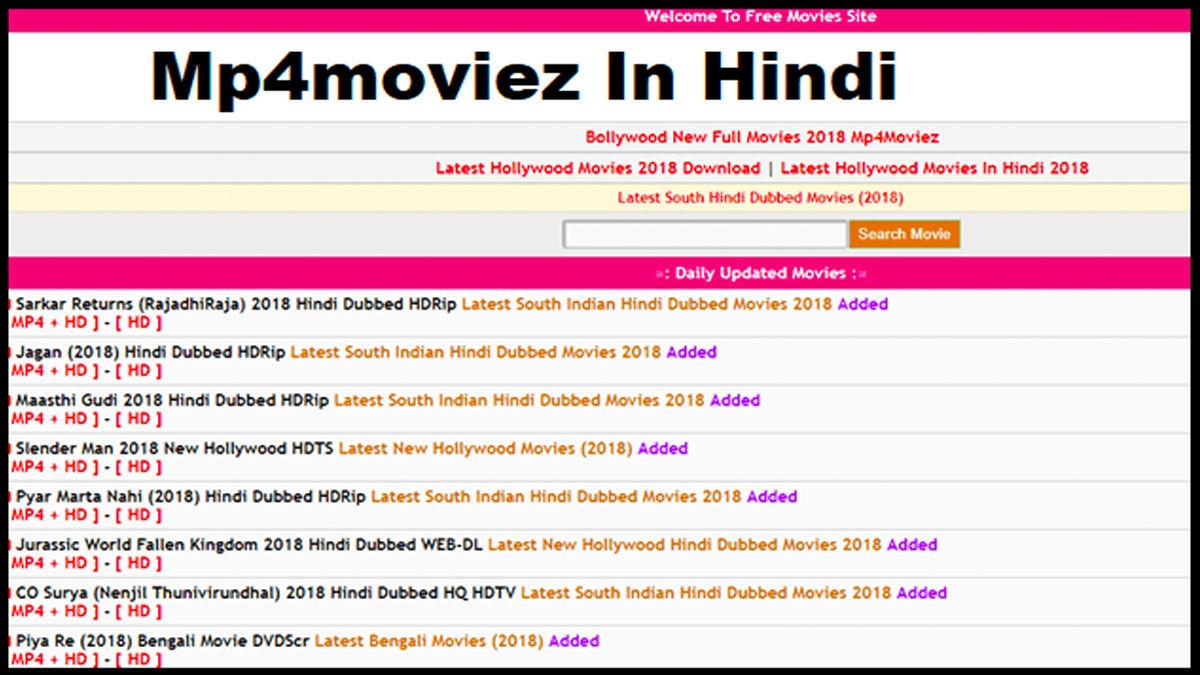This screenshot has width=1200, height=675.
Task: Click 'Added' label on CO Surya row
Action: (921, 593)
